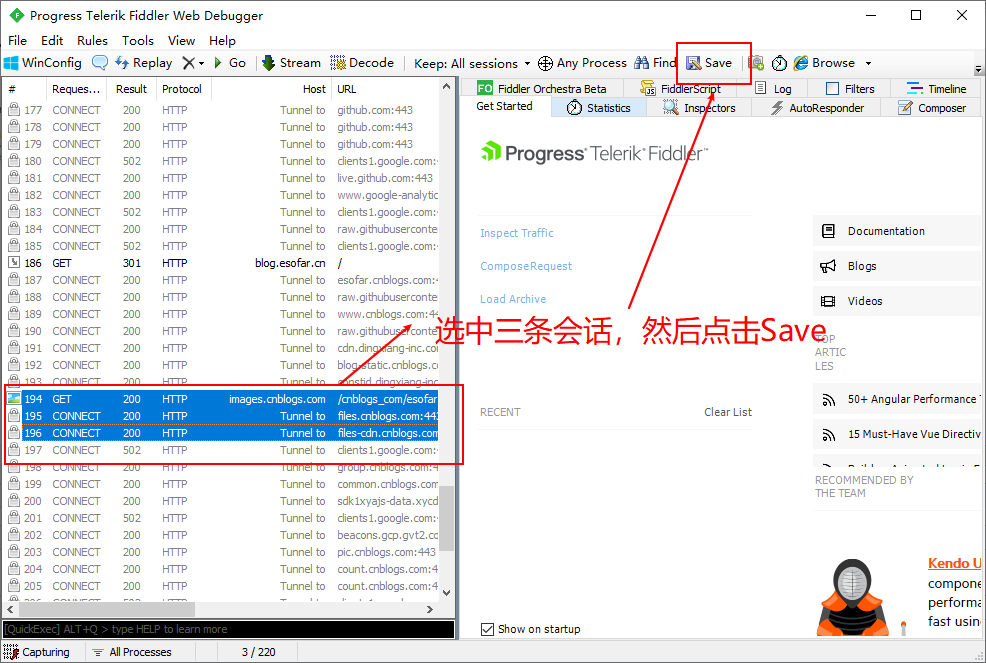Open the File menu

tap(18, 40)
